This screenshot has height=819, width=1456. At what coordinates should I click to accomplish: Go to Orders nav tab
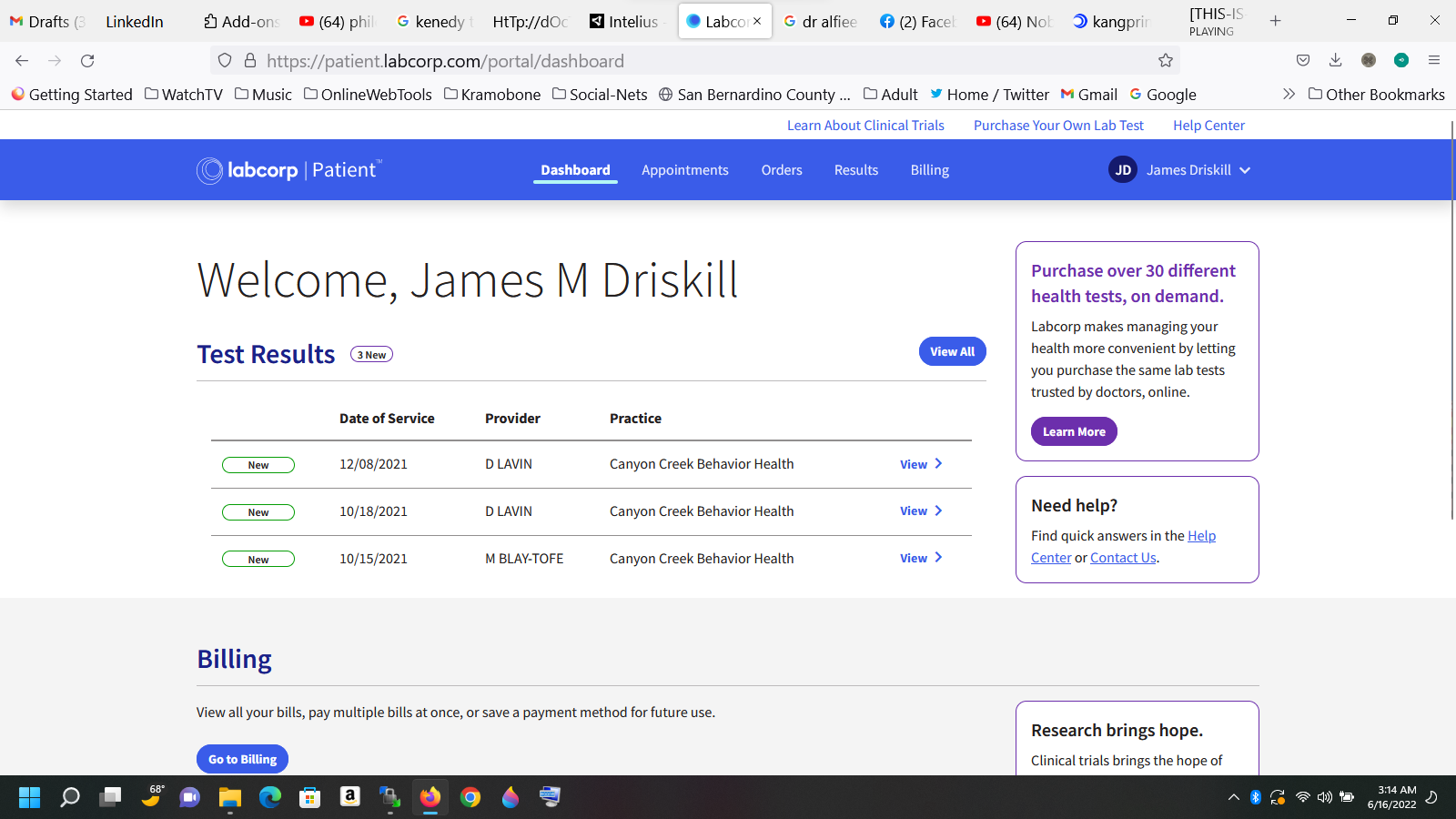tap(782, 170)
